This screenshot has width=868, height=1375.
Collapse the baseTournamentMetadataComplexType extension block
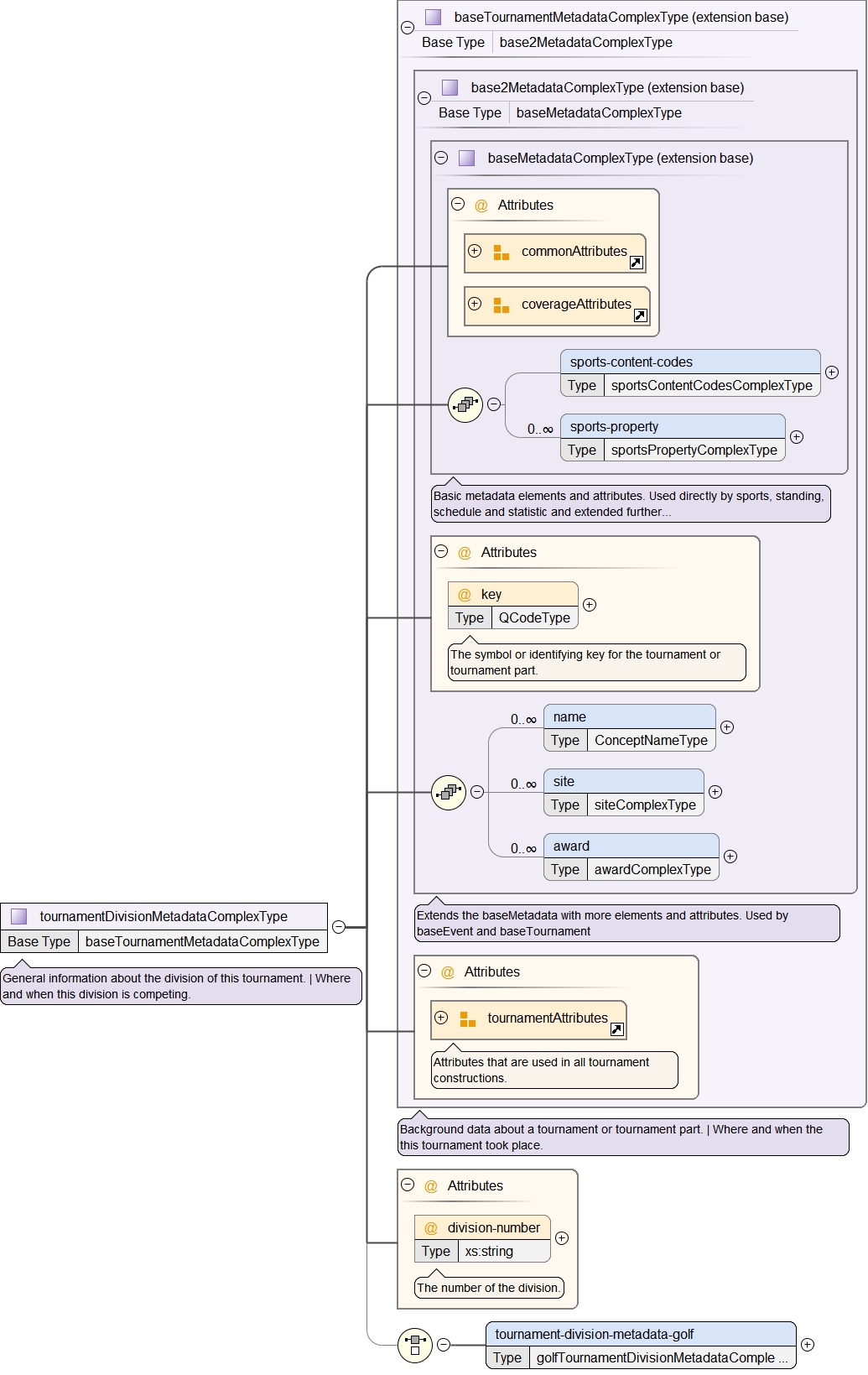click(408, 27)
